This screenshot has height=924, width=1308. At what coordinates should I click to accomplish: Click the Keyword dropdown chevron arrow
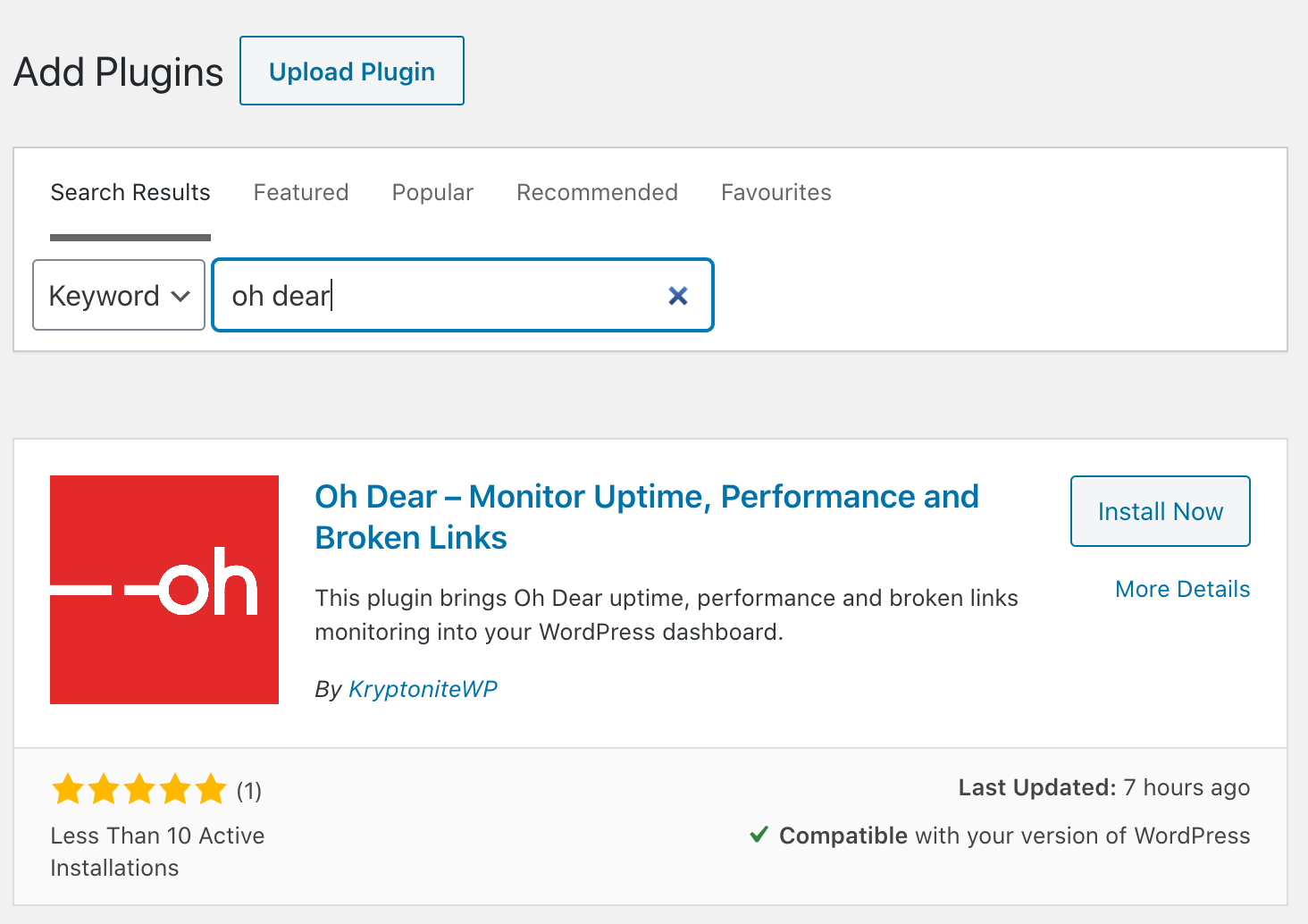click(181, 295)
